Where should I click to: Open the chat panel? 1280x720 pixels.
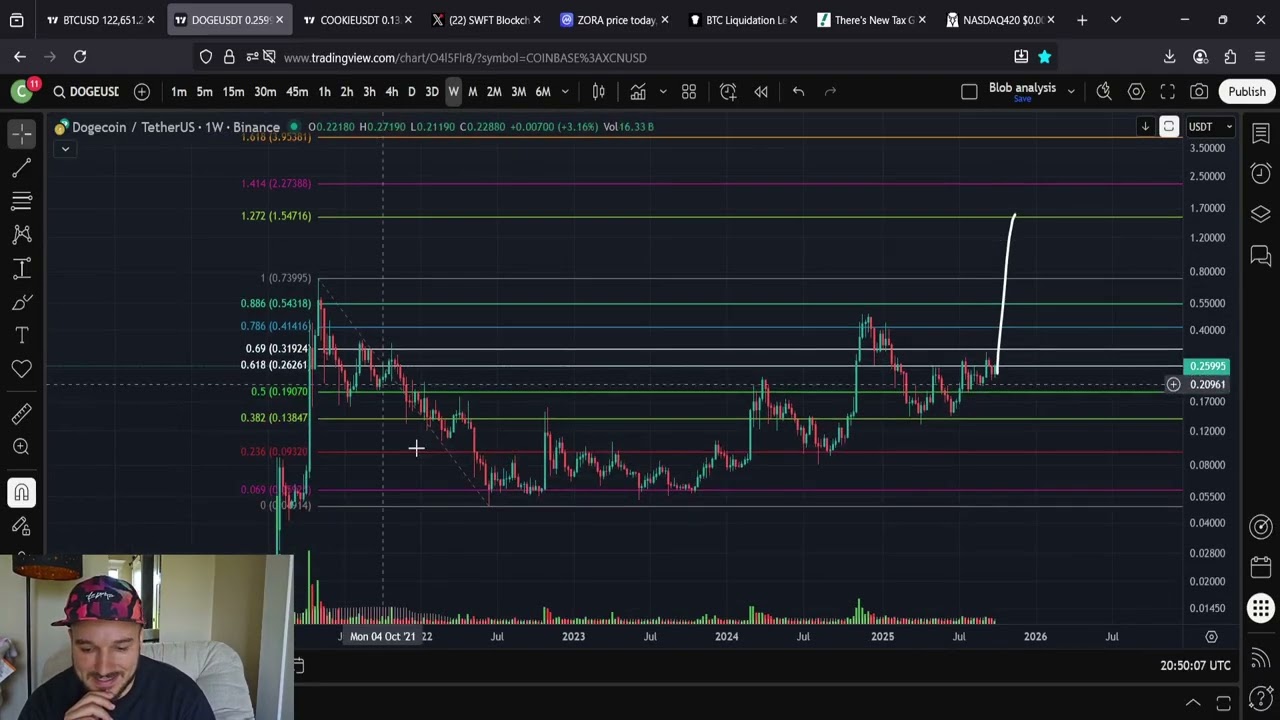coord(1260,256)
